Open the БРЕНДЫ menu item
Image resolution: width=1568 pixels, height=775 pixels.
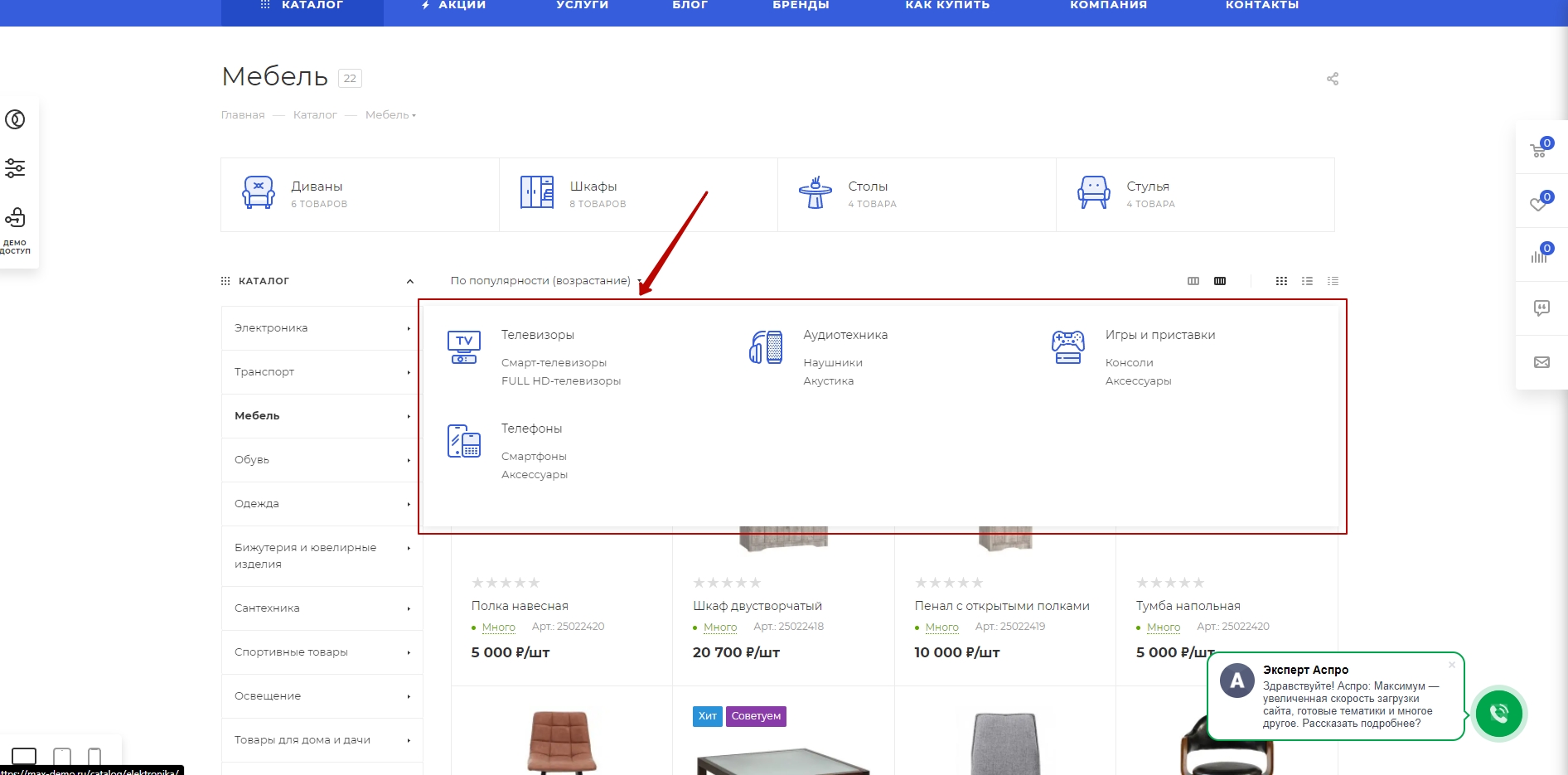point(801,5)
